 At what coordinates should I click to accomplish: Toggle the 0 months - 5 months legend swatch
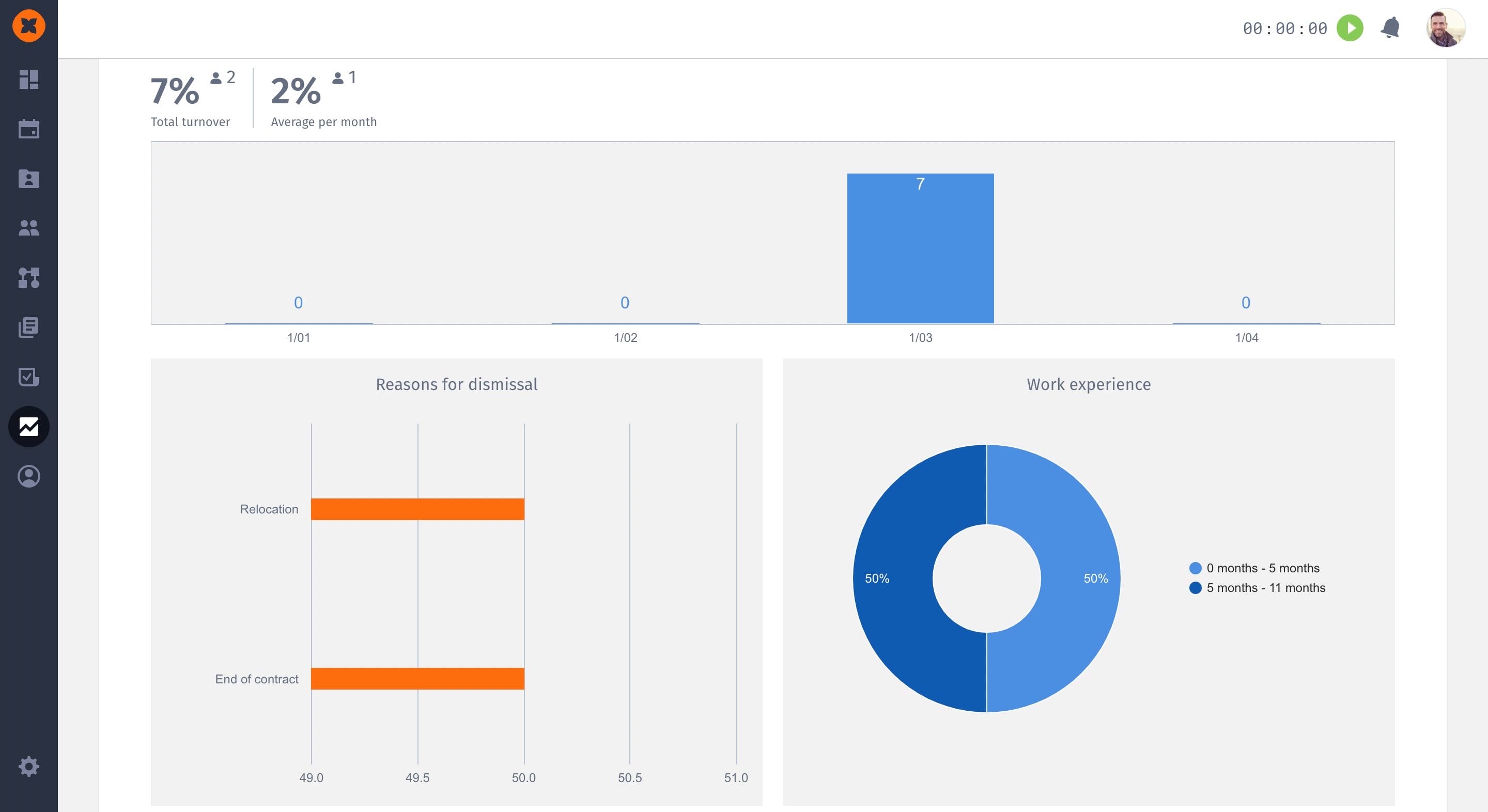(1196, 568)
